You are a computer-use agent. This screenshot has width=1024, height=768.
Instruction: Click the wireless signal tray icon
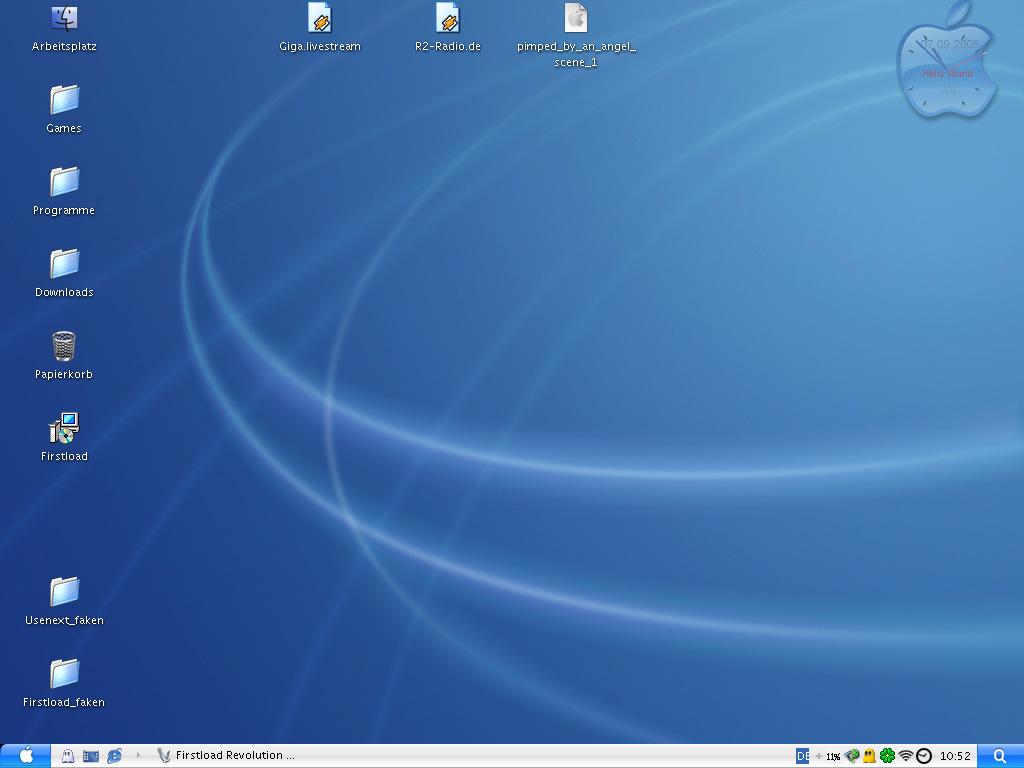click(905, 756)
